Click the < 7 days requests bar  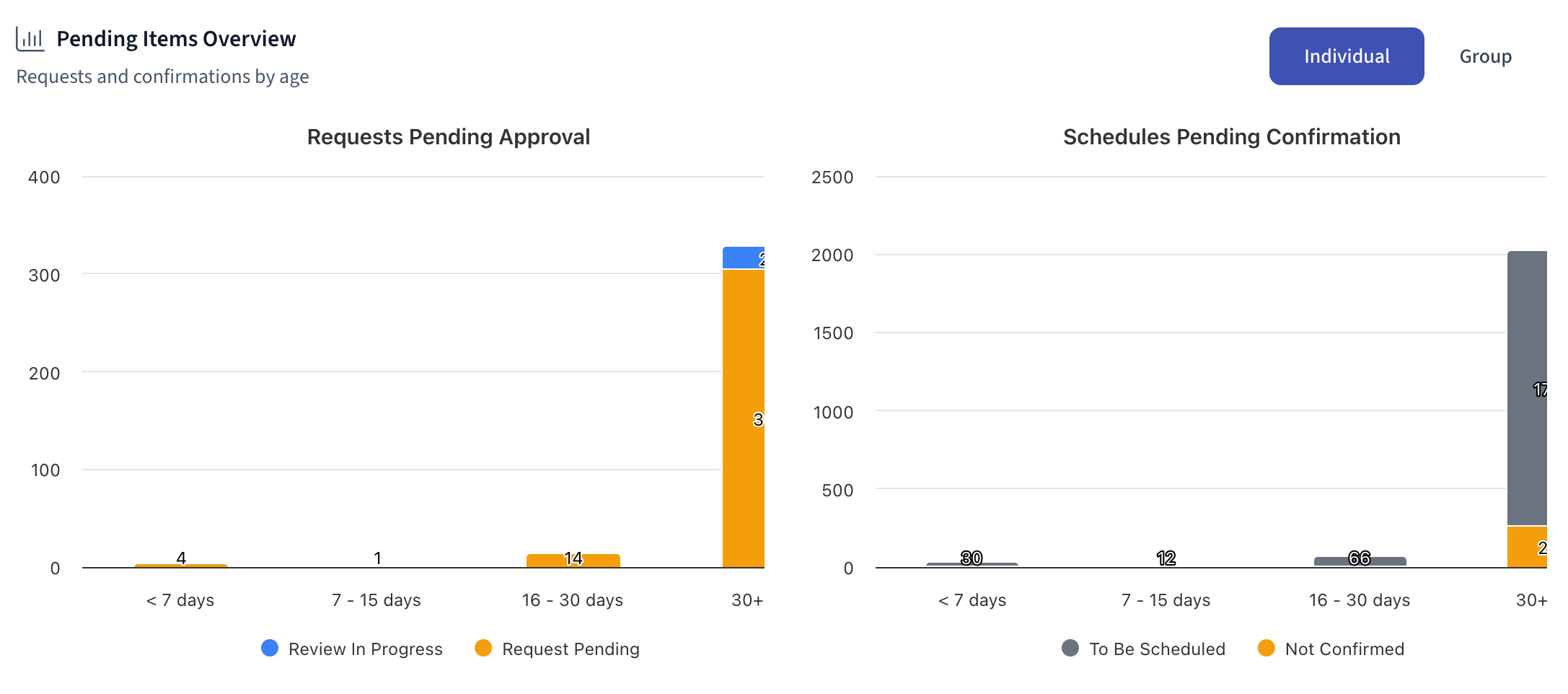point(180,566)
